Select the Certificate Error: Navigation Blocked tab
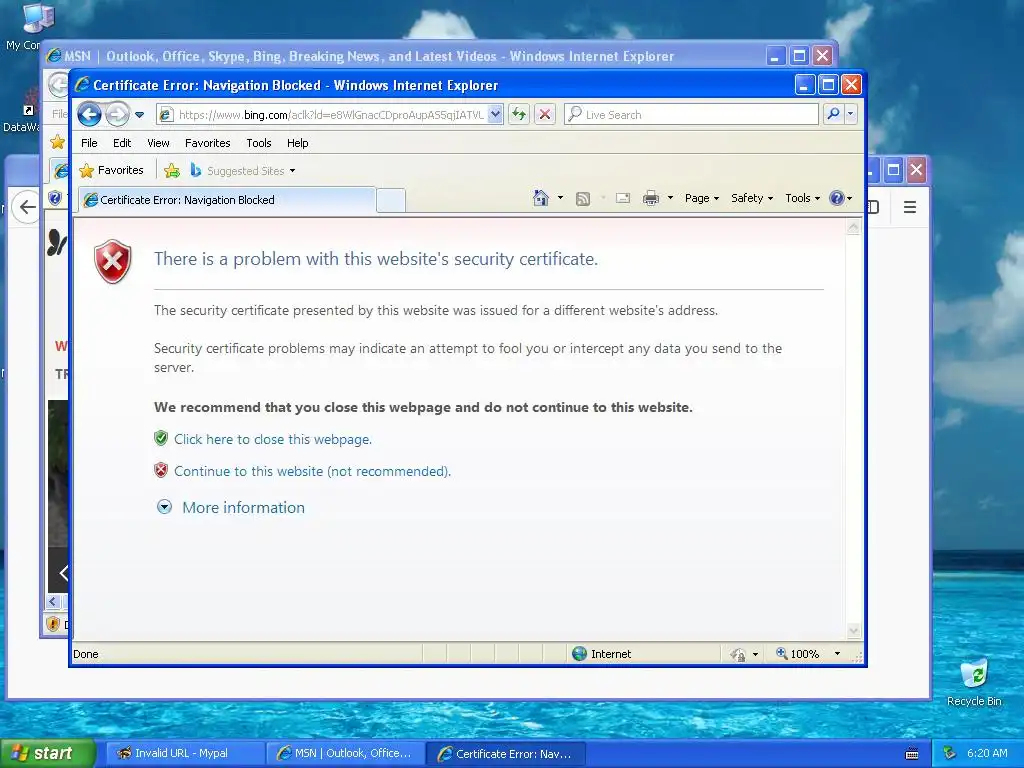Viewport: 1024px width, 768px height. coord(227,200)
